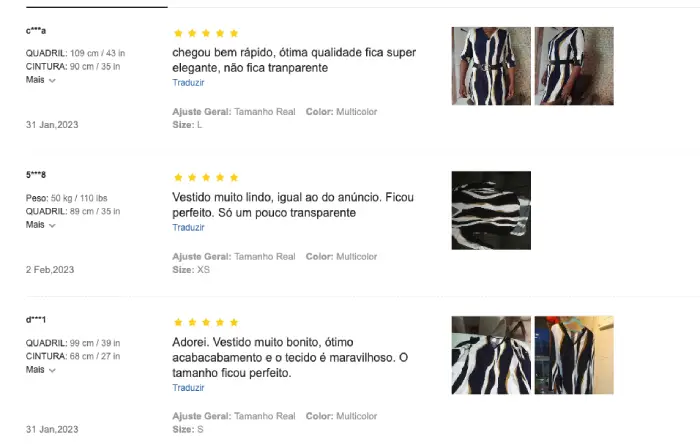Screen dimensions: 700x445
Task: Translate the "Vestido muito lindo" review
Action: click(x=188, y=227)
